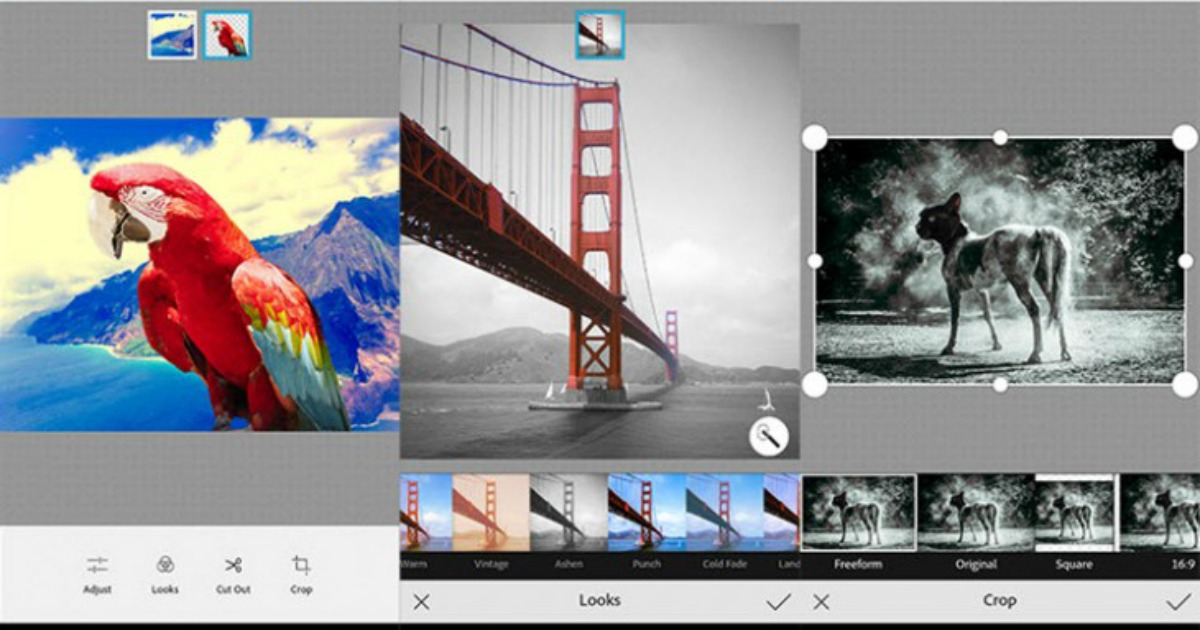Apply the Cold Fade look
This screenshot has height=630, width=1200.
(x=724, y=512)
